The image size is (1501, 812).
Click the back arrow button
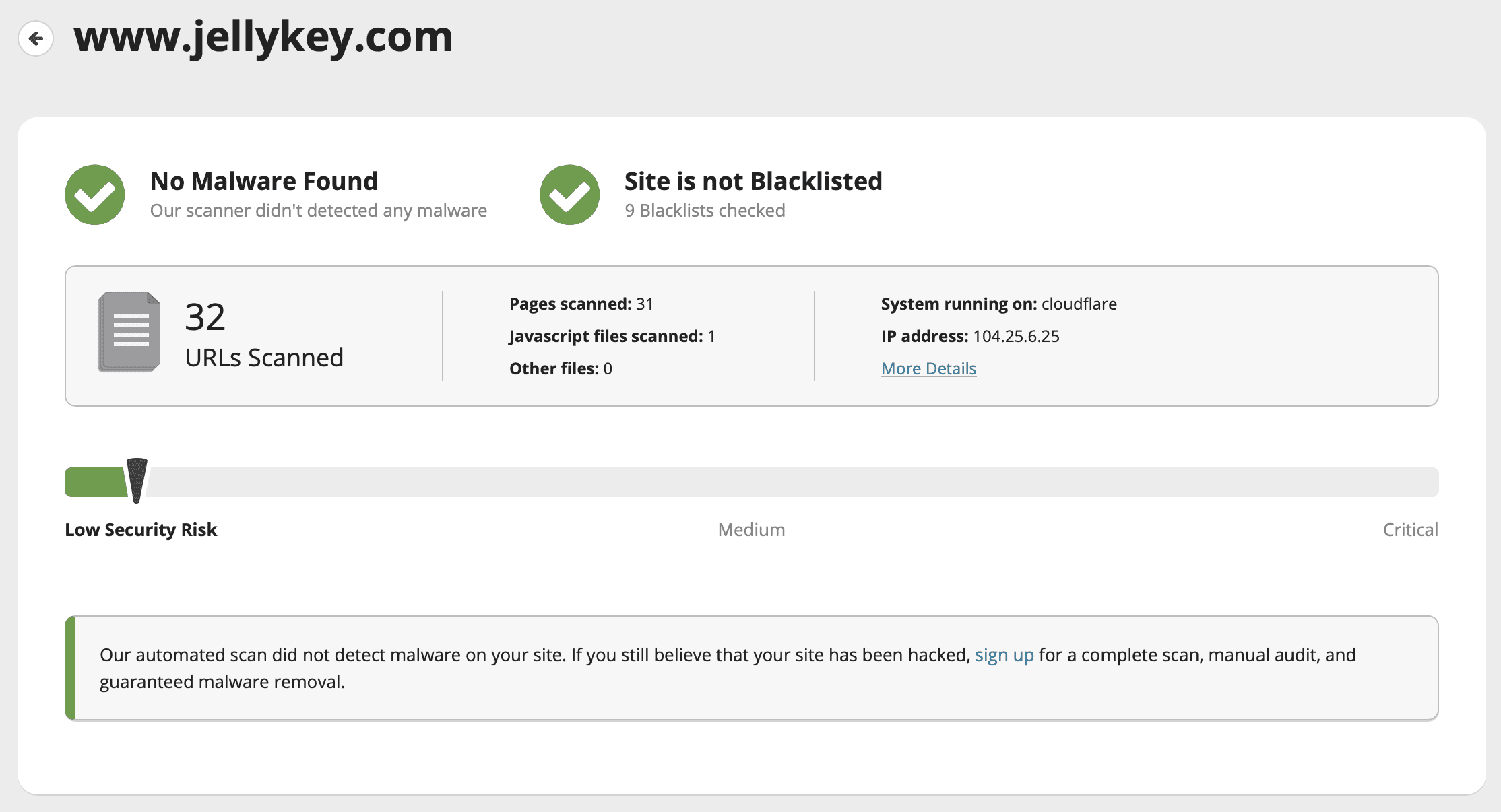[36, 38]
